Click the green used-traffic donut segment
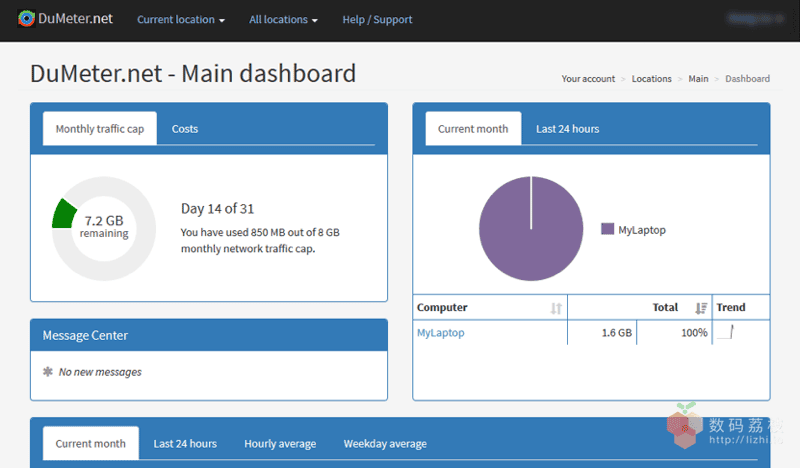800x468 pixels. 64,214
